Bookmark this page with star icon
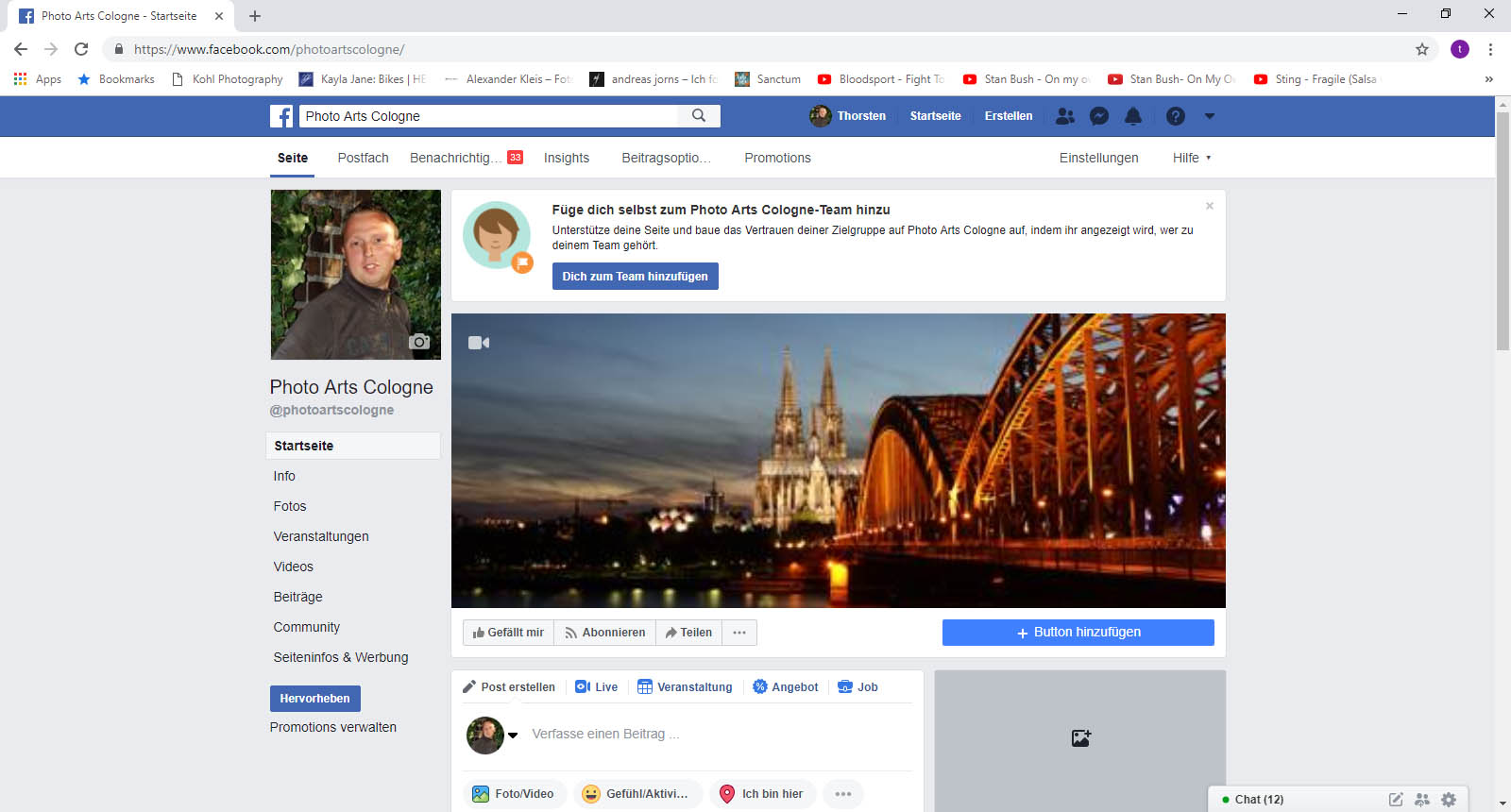This screenshot has height=812, width=1511. tap(1422, 49)
